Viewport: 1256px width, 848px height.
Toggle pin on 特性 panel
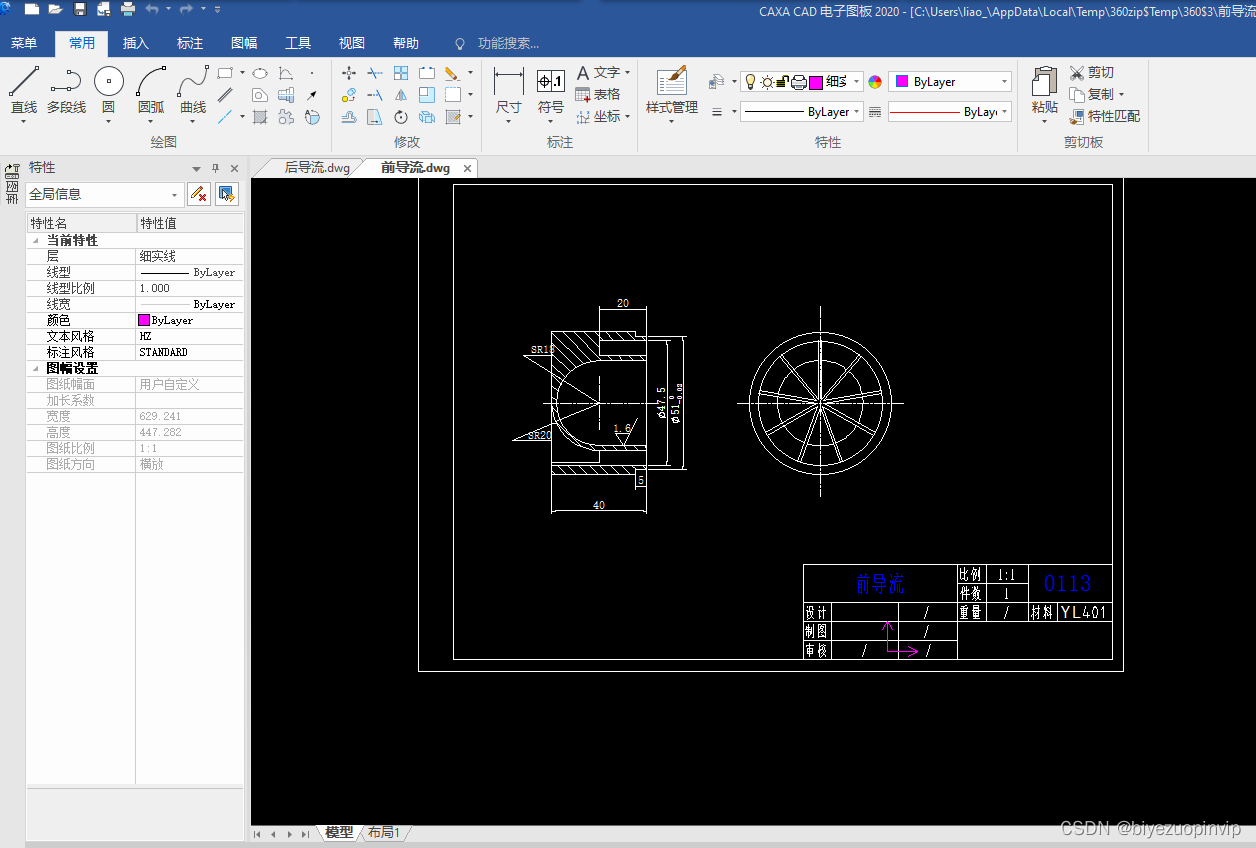tap(215, 168)
